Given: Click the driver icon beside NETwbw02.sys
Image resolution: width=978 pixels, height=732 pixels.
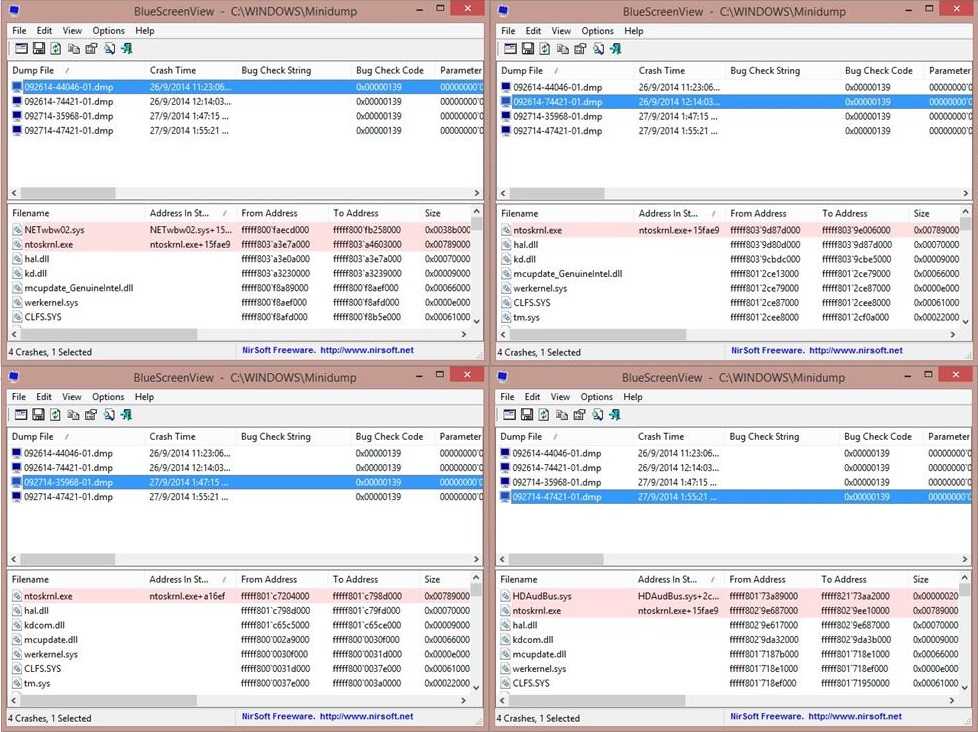Looking at the screenshot, I should [17, 230].
